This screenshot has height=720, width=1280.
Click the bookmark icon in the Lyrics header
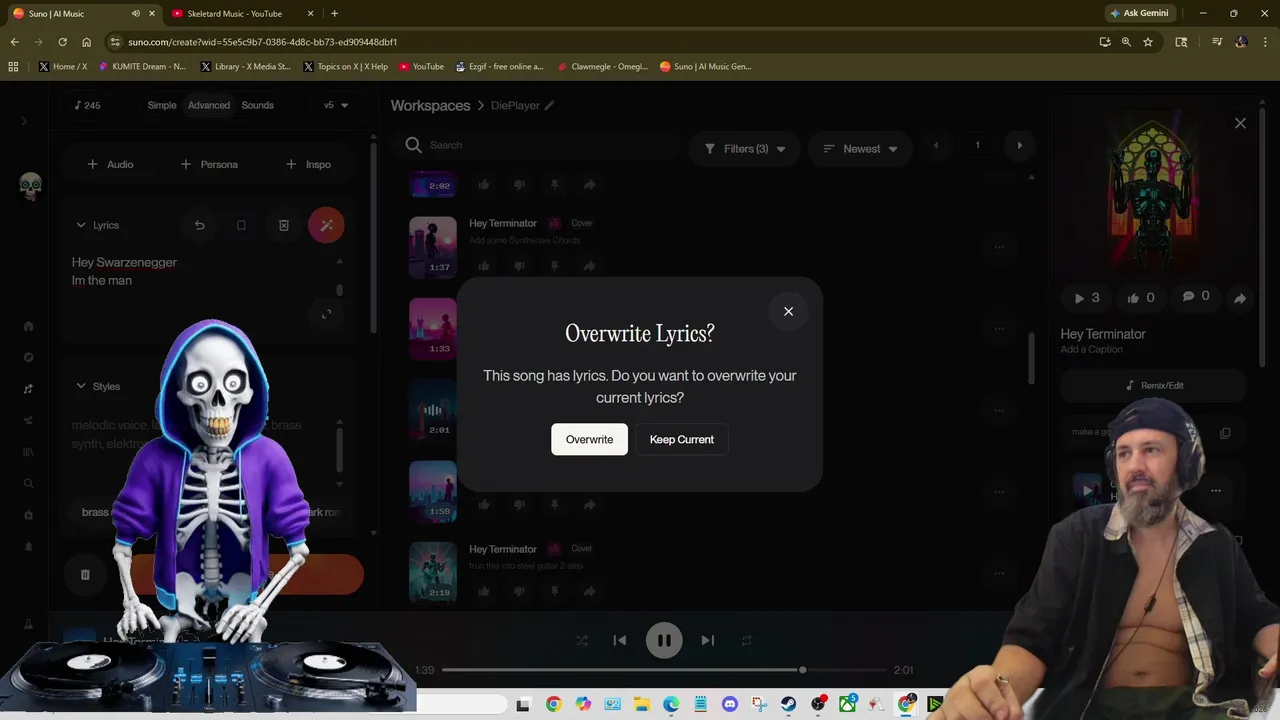241,225
